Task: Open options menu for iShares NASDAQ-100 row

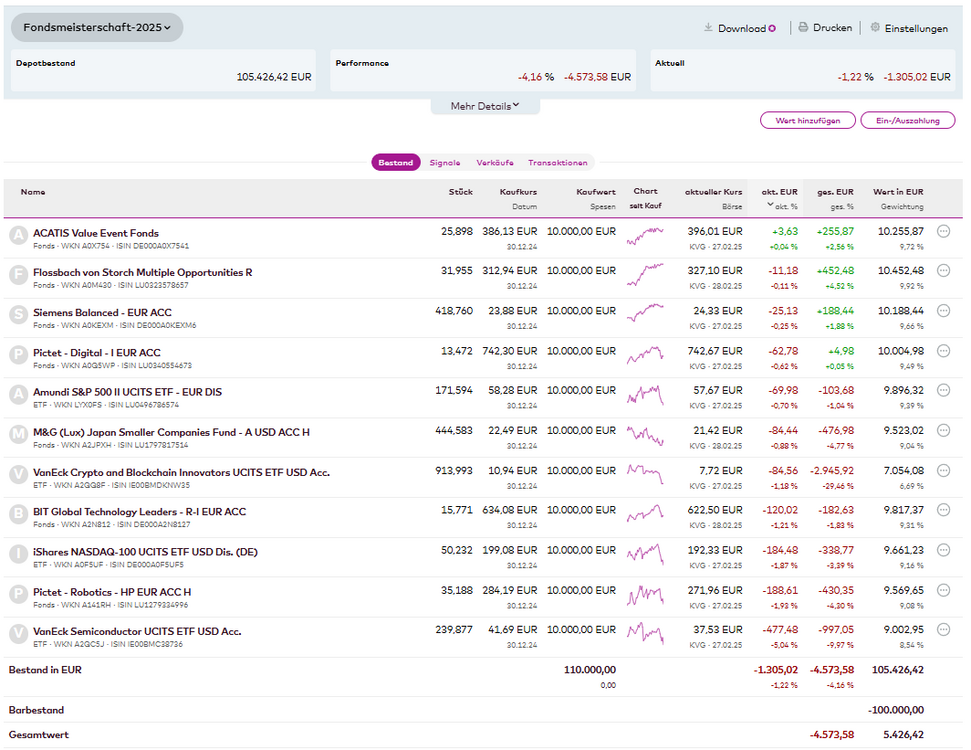Action: pos(943,550)
